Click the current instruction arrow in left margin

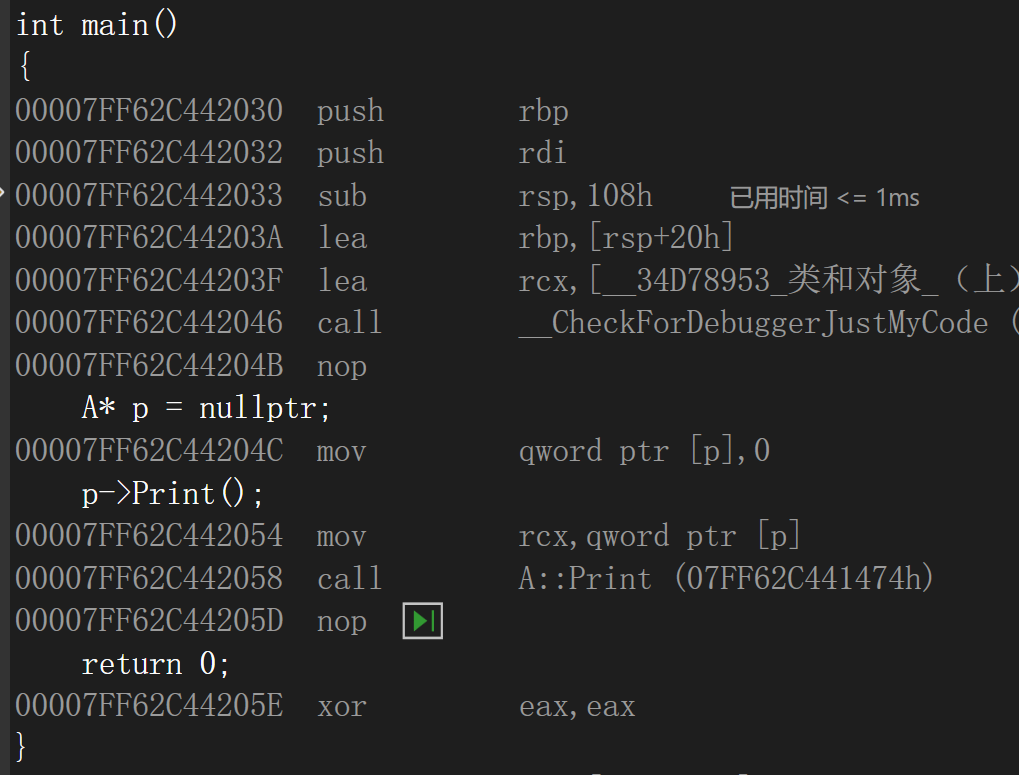(x=3, y=192)
